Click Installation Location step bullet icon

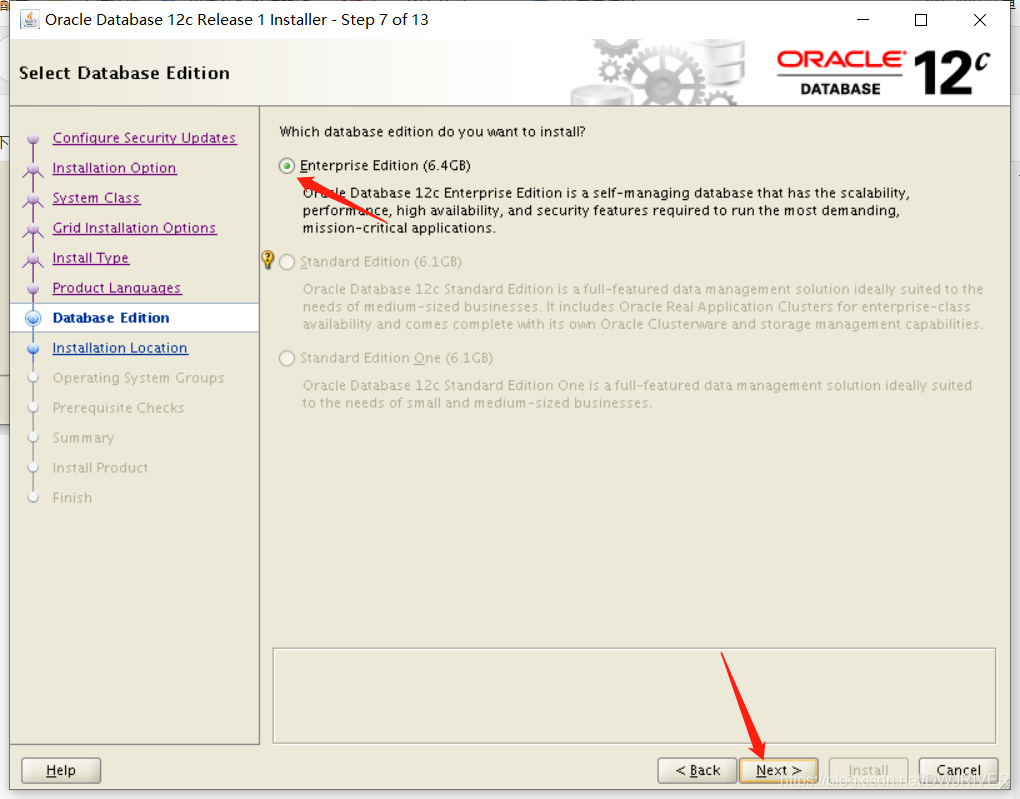33,349
